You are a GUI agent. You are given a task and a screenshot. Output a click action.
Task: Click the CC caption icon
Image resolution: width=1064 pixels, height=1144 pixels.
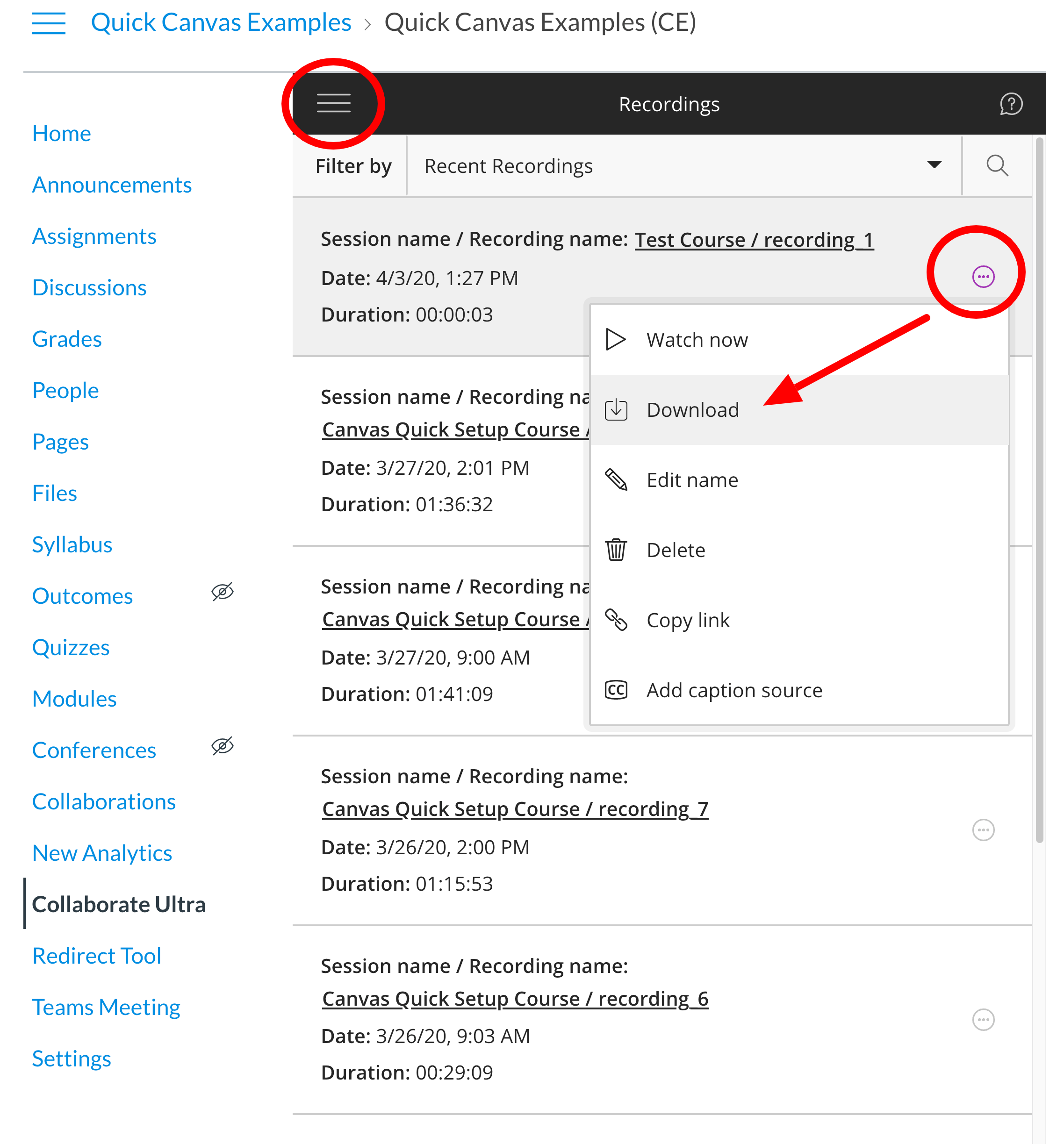(x=616, y=690)
